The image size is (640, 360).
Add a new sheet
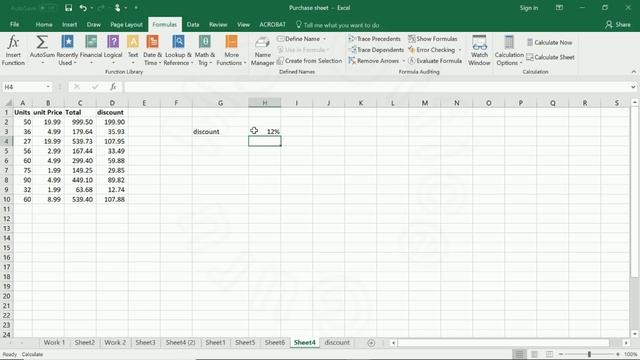pos(371,343)
